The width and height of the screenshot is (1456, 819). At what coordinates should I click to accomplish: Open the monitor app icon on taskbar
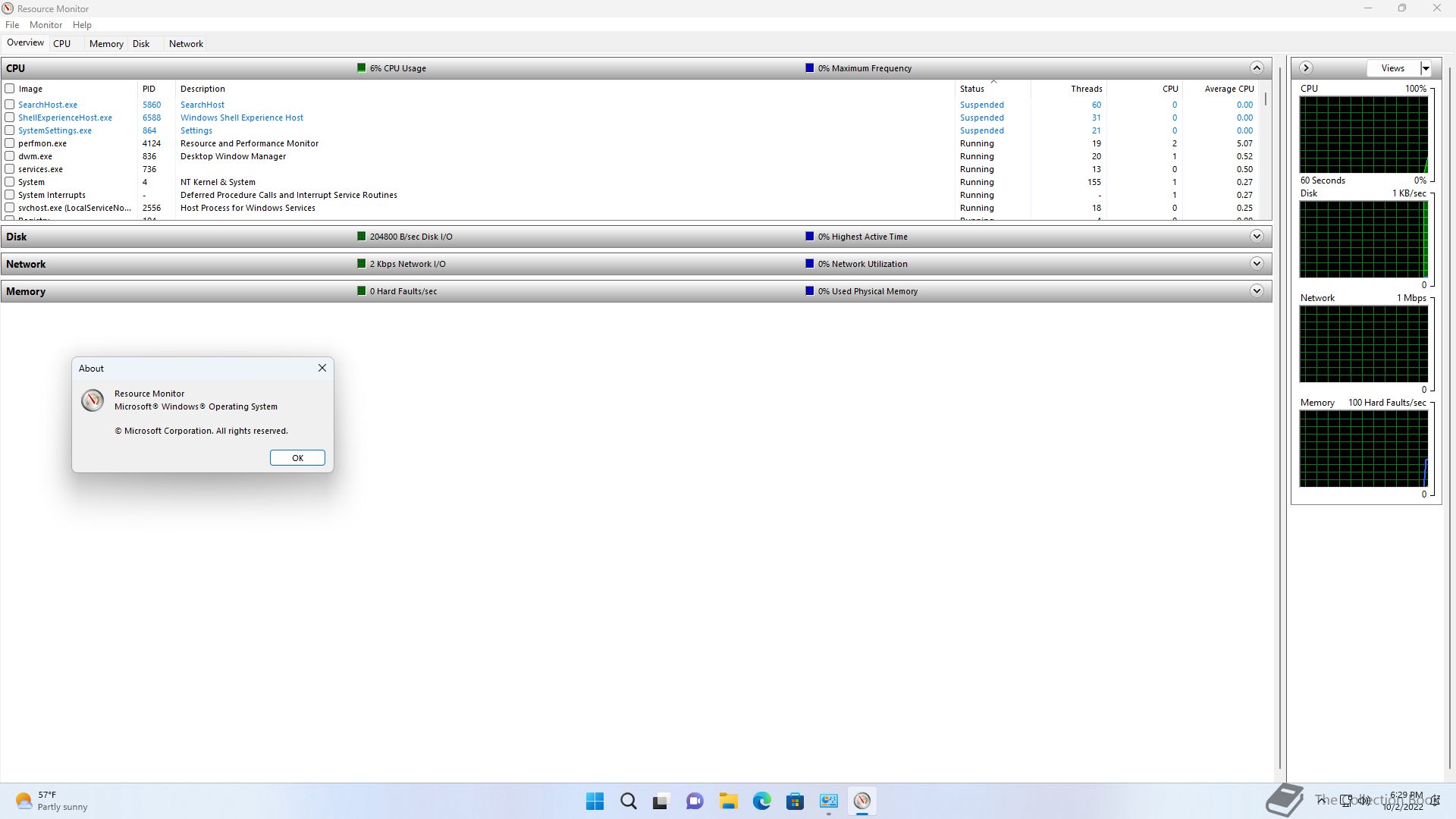828,801
